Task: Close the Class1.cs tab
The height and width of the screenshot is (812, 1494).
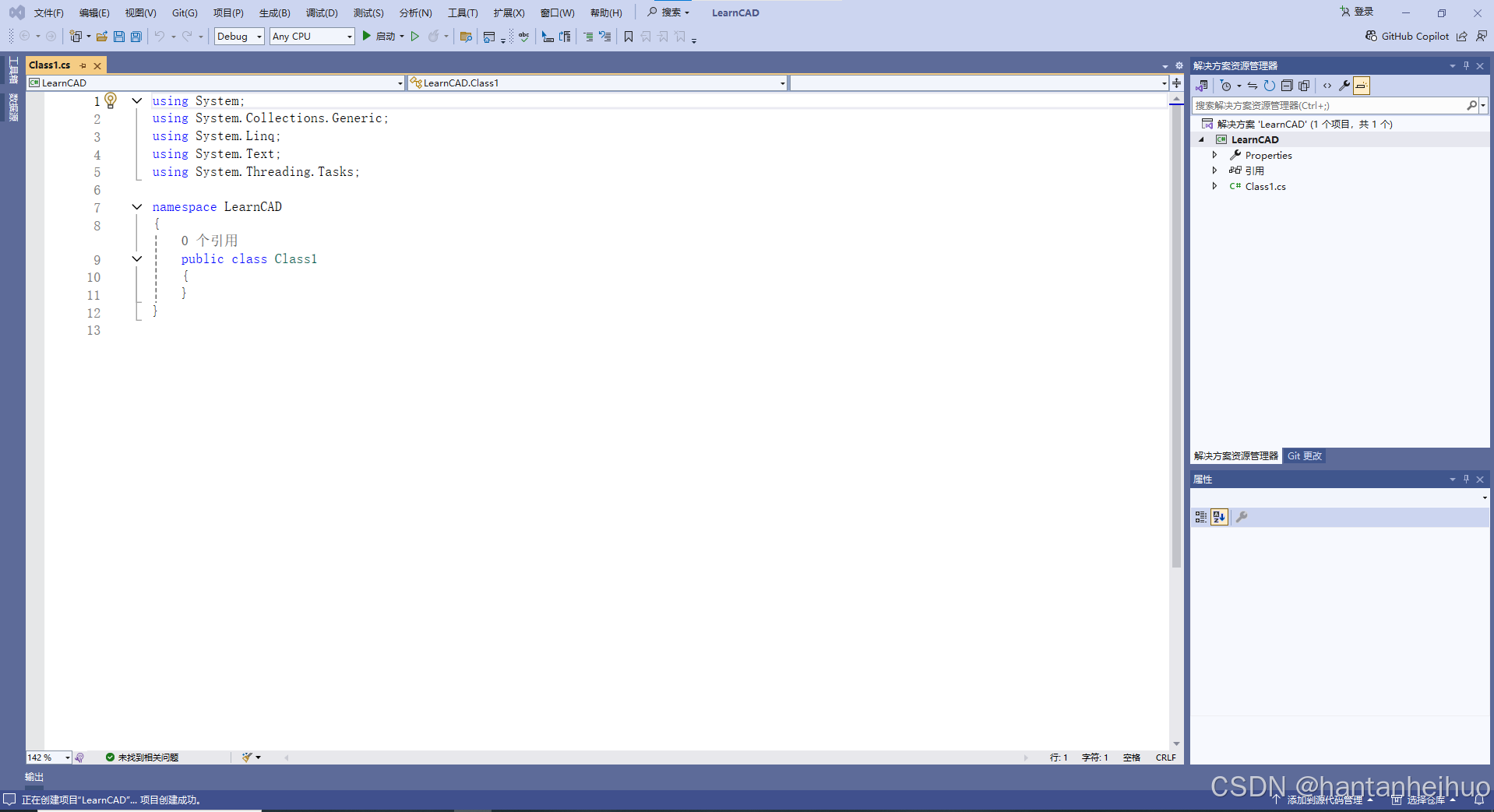Action: tap(97, 65)
